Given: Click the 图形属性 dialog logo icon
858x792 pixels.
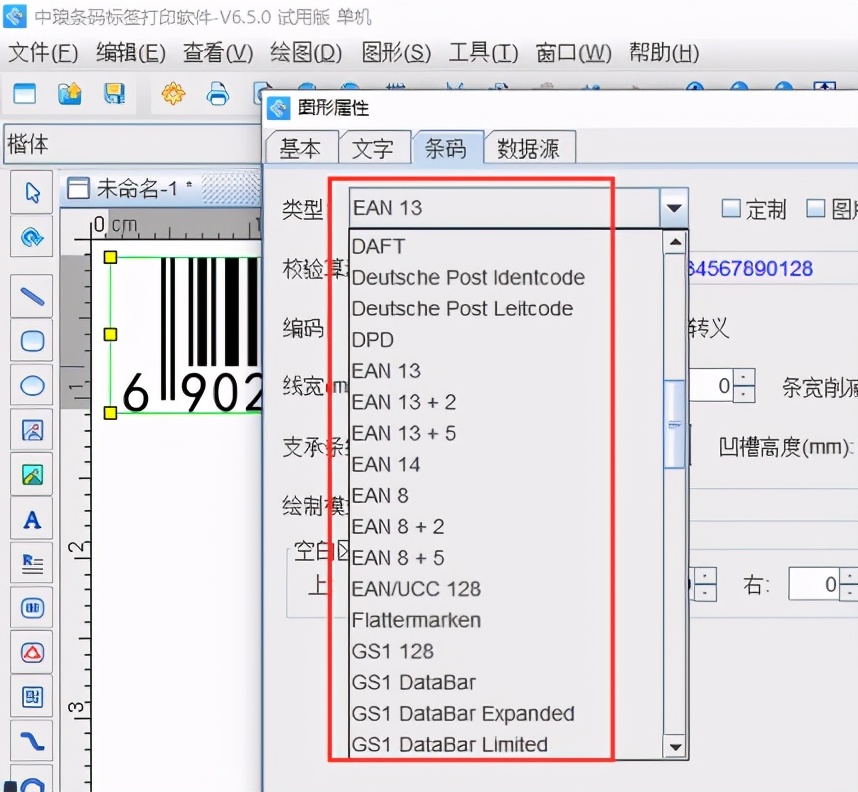Looking at the screenshot, I should [x=279, y=108].
